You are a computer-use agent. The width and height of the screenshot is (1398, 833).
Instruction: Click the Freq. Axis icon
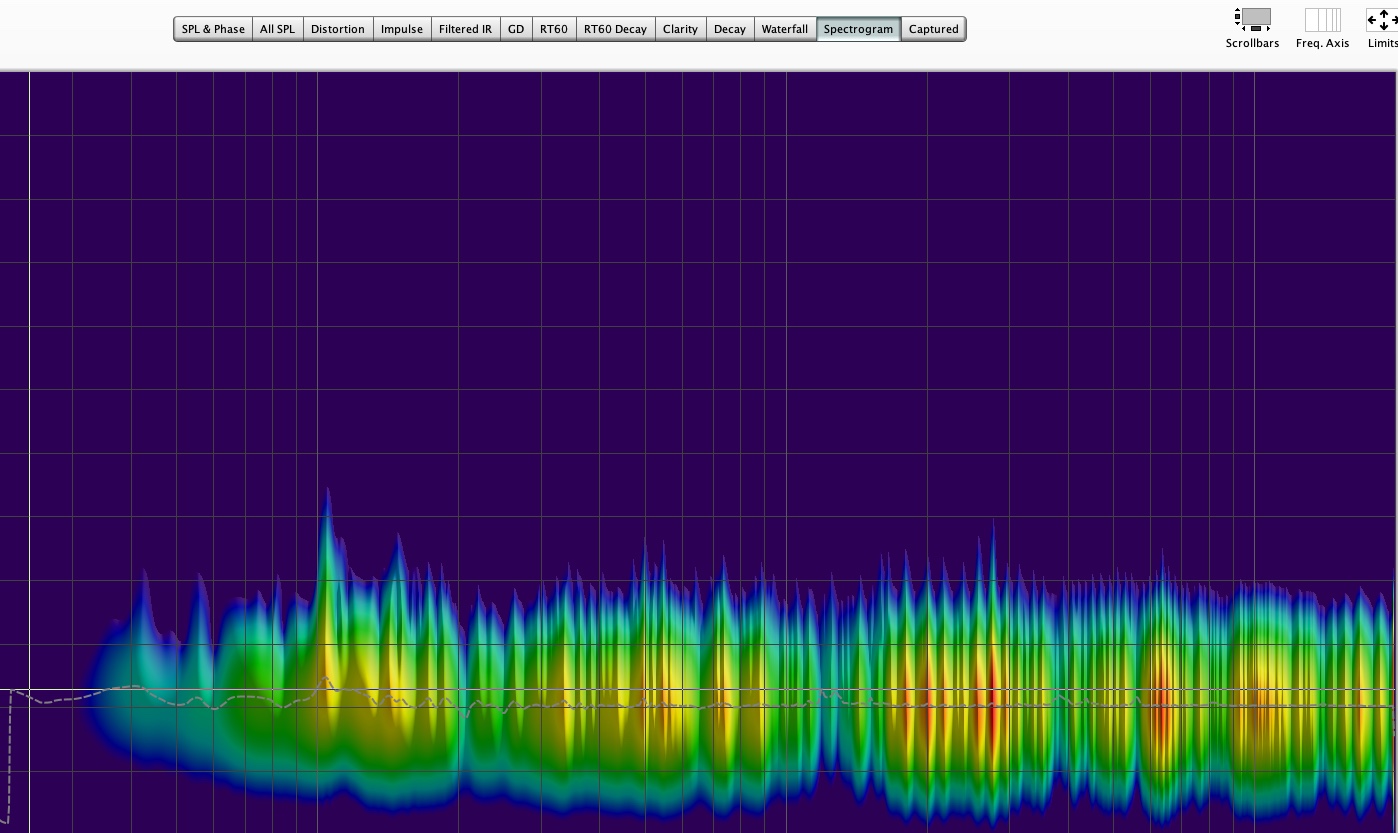tap(1322, 20)
